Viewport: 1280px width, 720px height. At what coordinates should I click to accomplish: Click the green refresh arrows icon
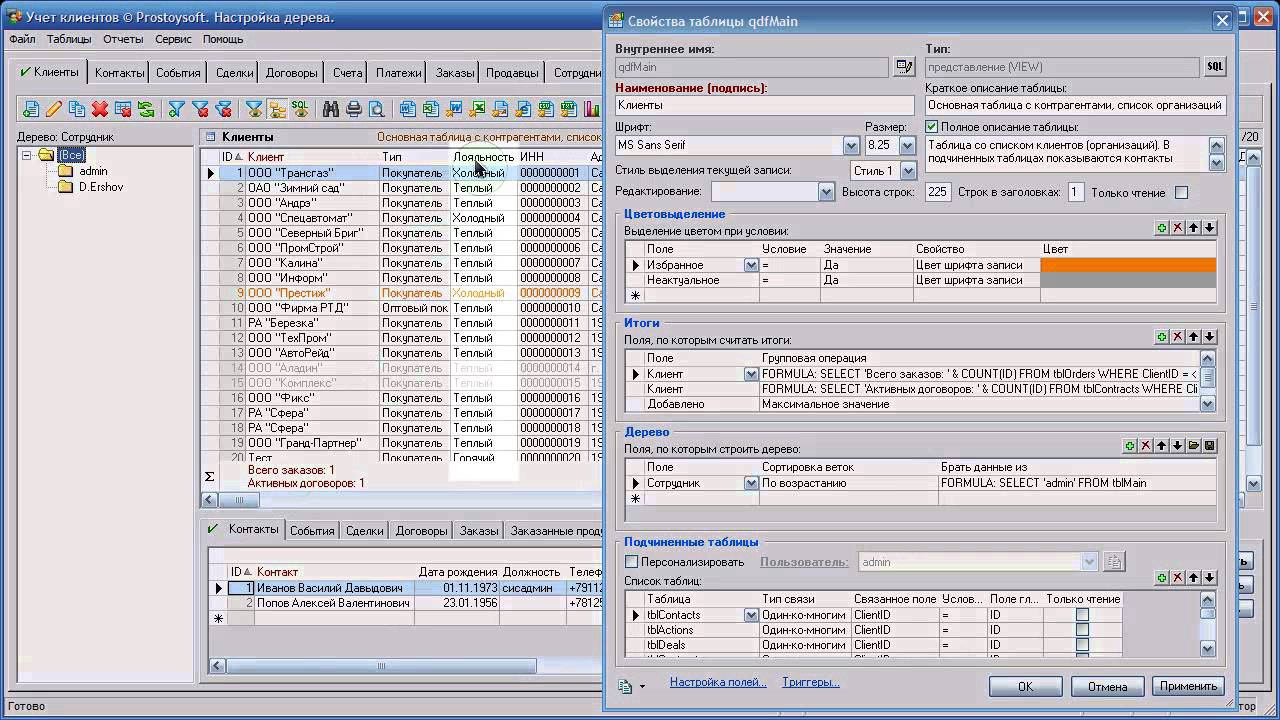click(x=146, y=109)
